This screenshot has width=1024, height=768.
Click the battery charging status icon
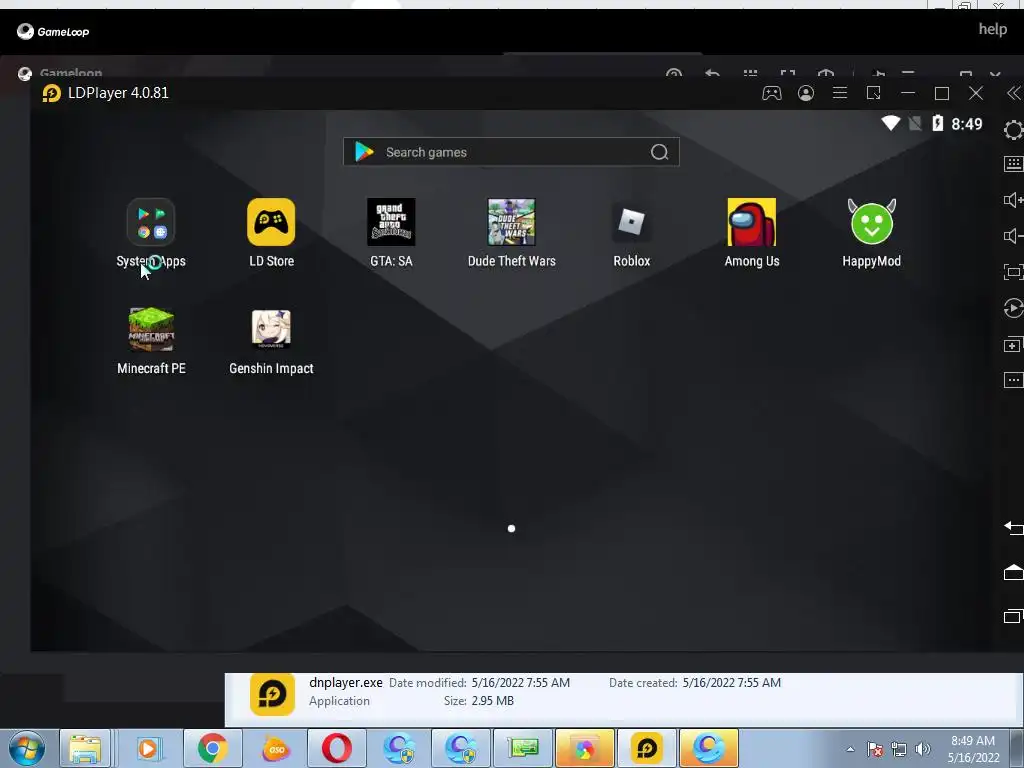pos(938,123)
